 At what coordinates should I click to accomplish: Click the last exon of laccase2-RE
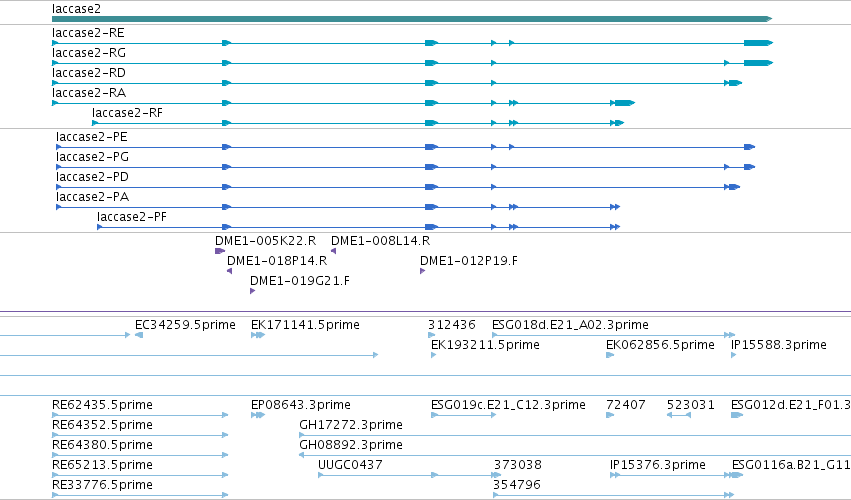click(x=758, y=43)
